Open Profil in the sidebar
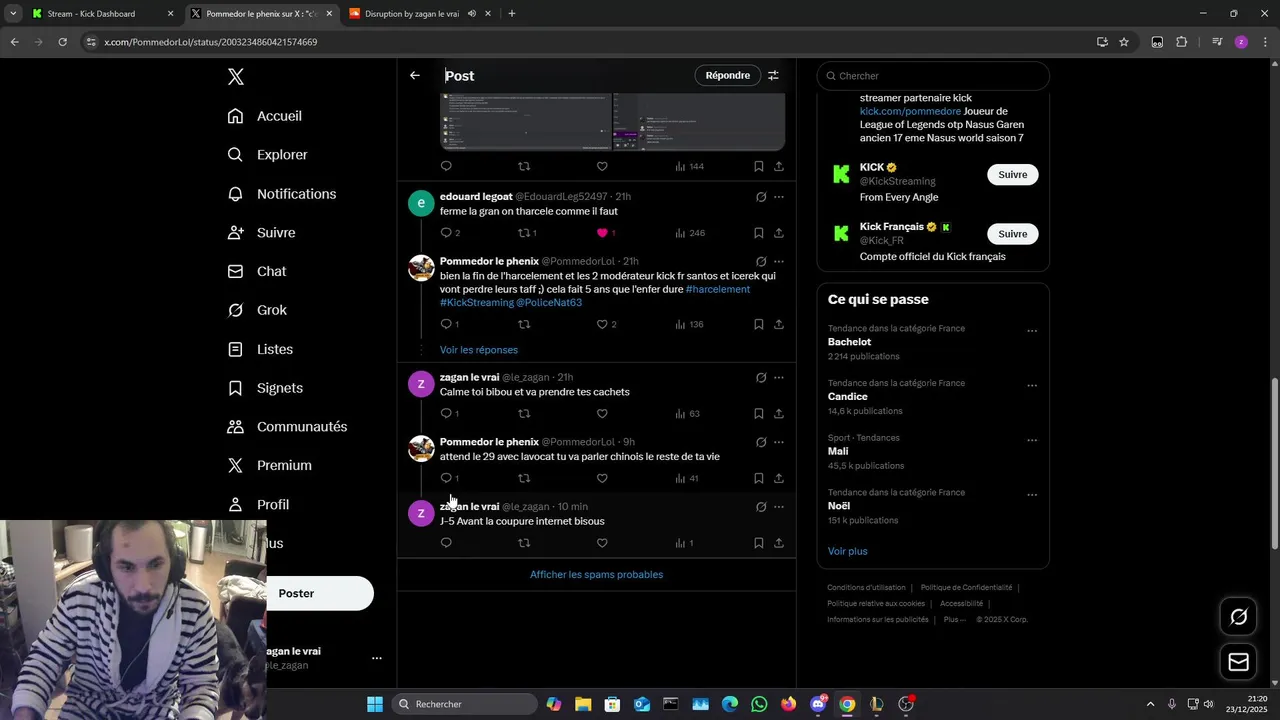The height and width of the screenshot is (720, 1280). [258, 505]
